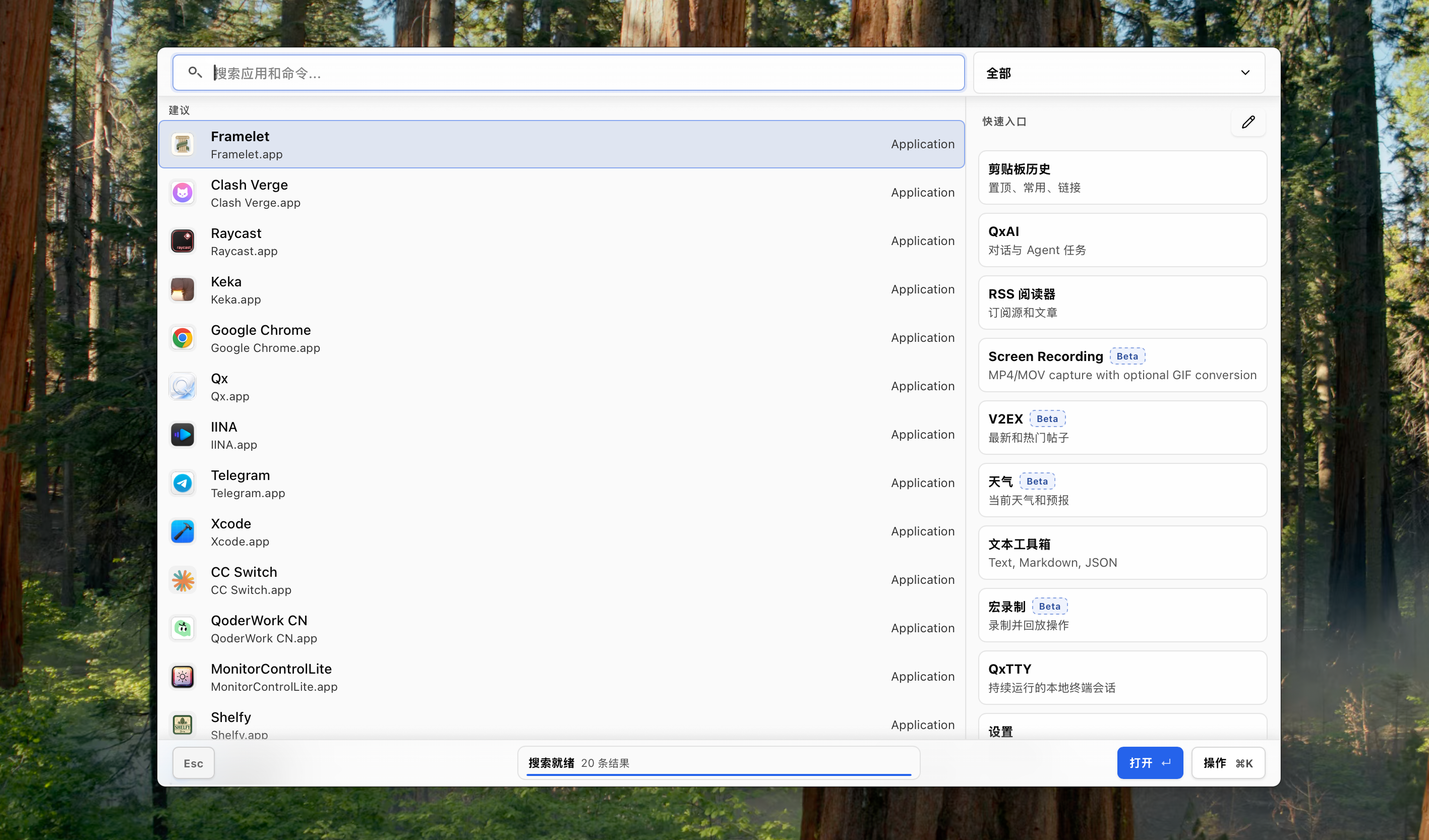Open the 全部 category filter dropdown
Image resolution: width=1429 pixels, height=840 pixels.
click(1119, 73)
